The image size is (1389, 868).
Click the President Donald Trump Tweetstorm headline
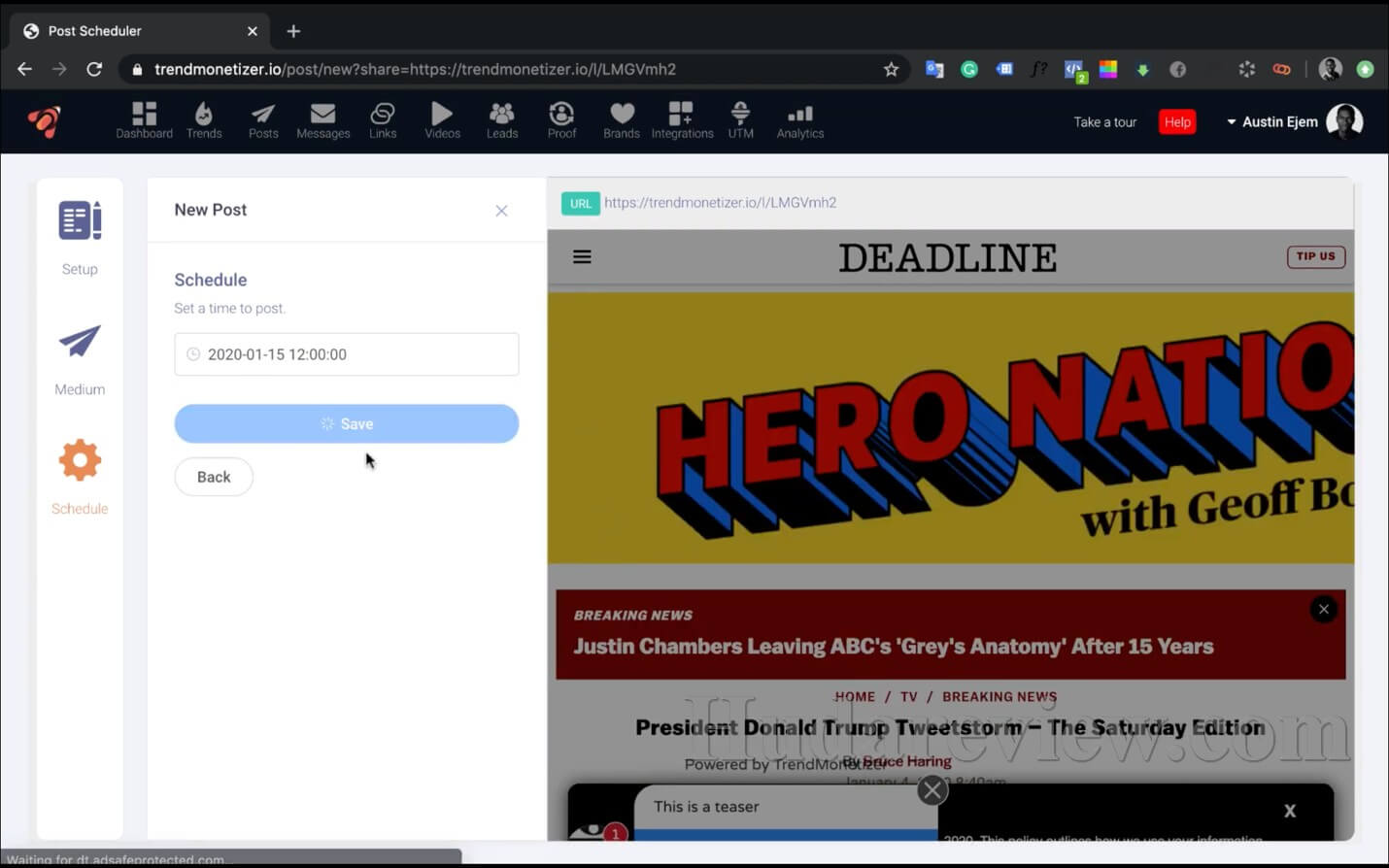(x=951, y=727)
